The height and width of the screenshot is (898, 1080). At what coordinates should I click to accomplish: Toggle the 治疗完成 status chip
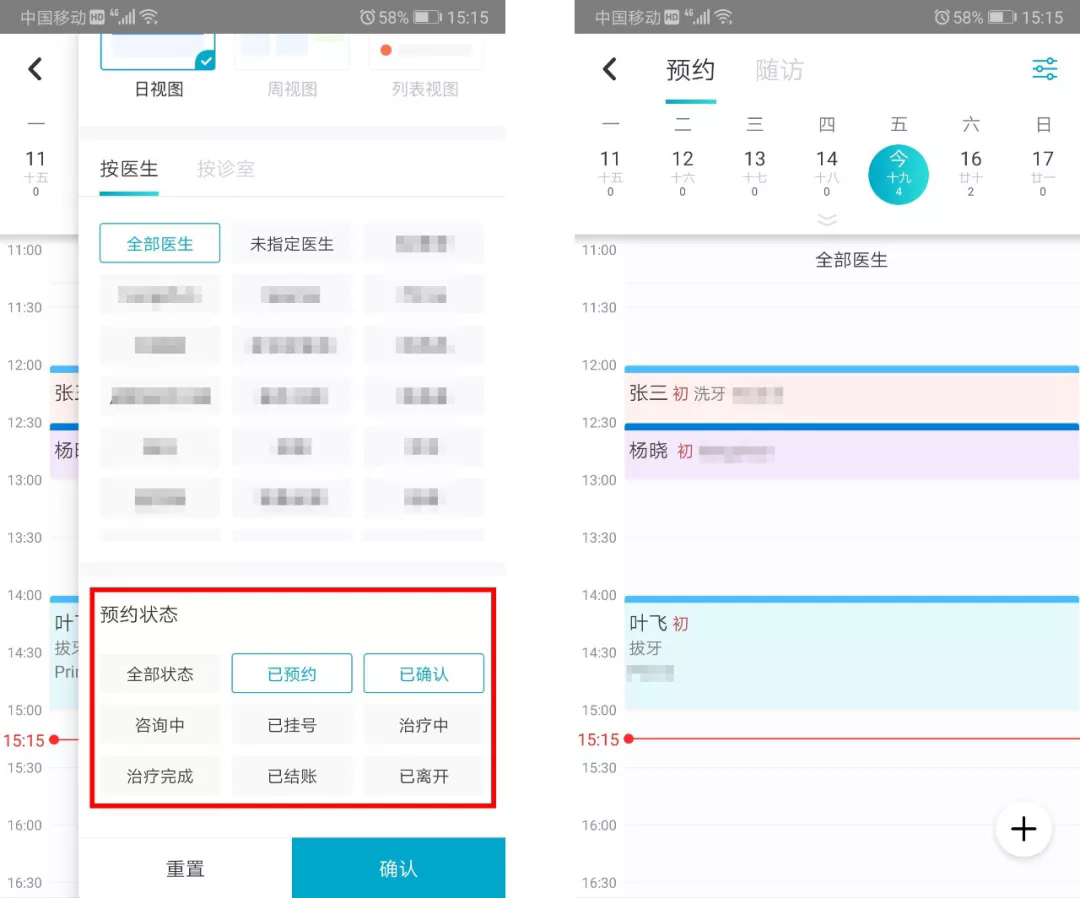tap(160, 776)
